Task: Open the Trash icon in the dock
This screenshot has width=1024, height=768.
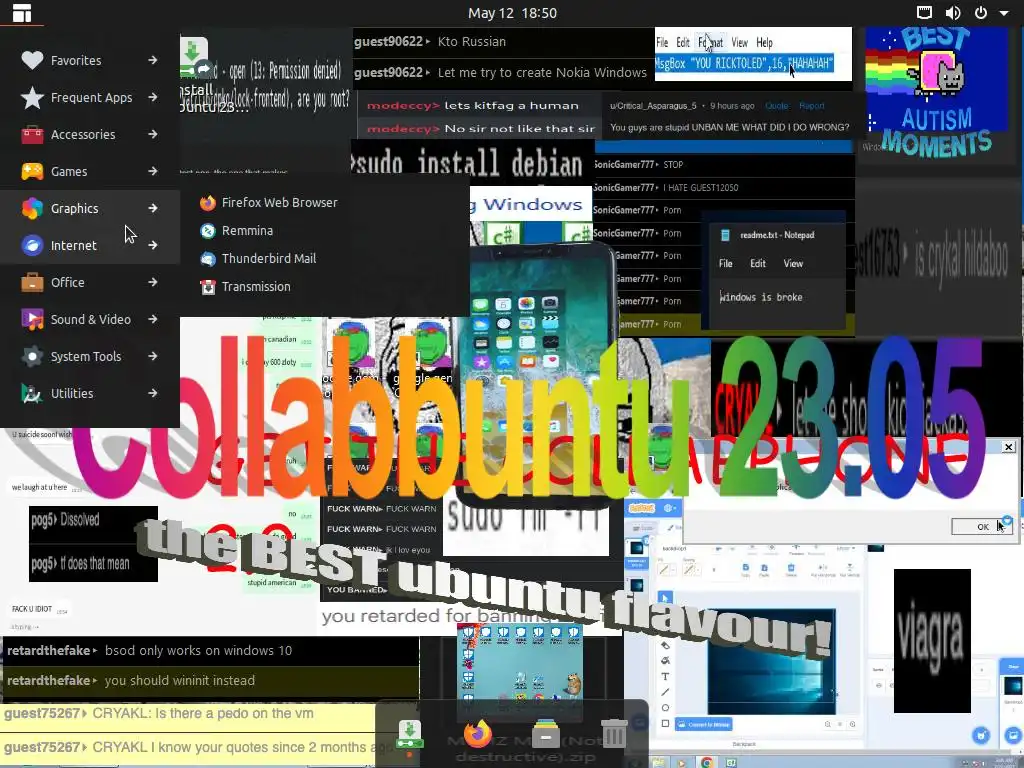Action: tap(614, 733)
